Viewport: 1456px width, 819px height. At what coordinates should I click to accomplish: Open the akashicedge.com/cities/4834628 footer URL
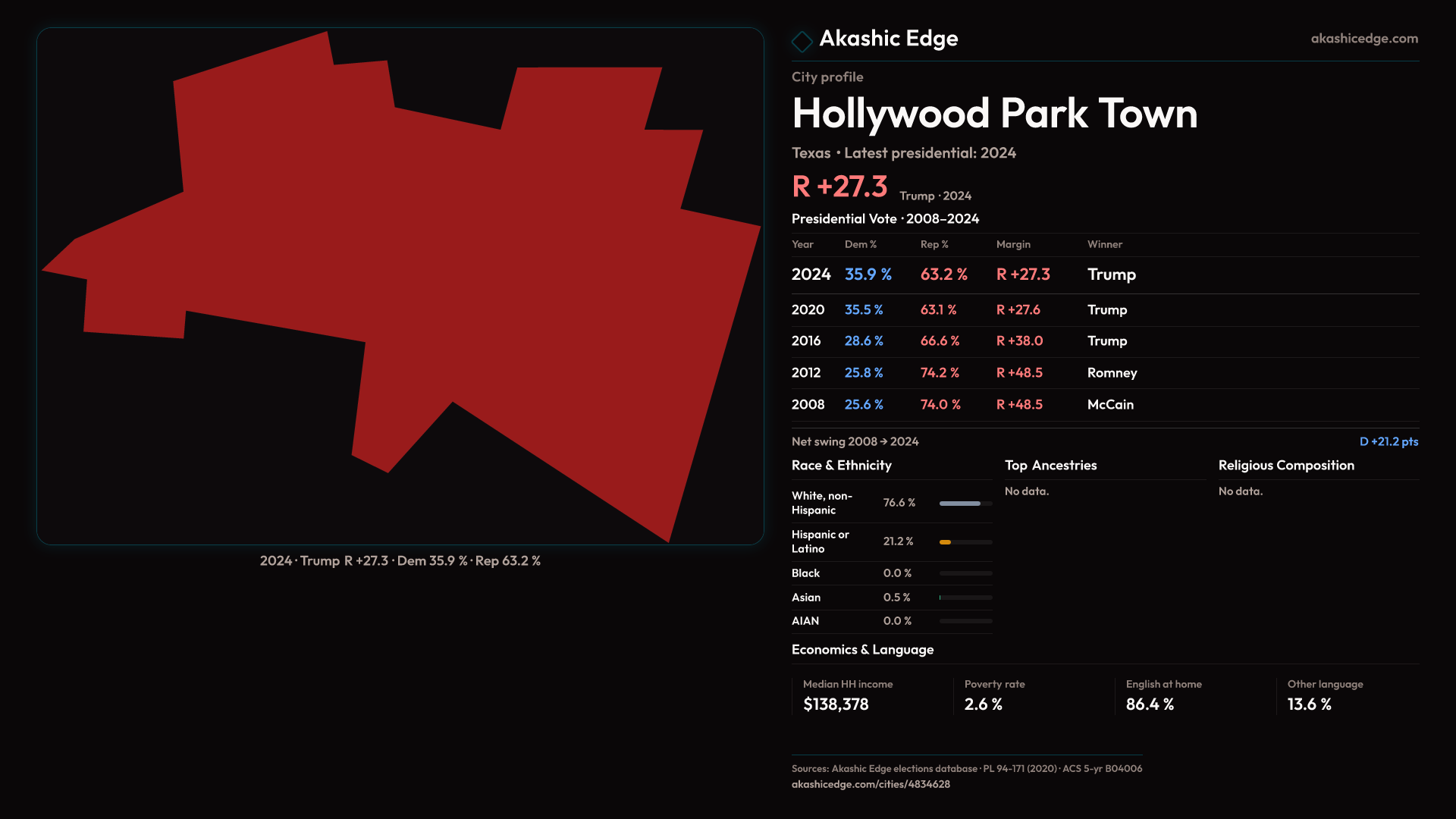pyautogui.click(x=870, y=784)
